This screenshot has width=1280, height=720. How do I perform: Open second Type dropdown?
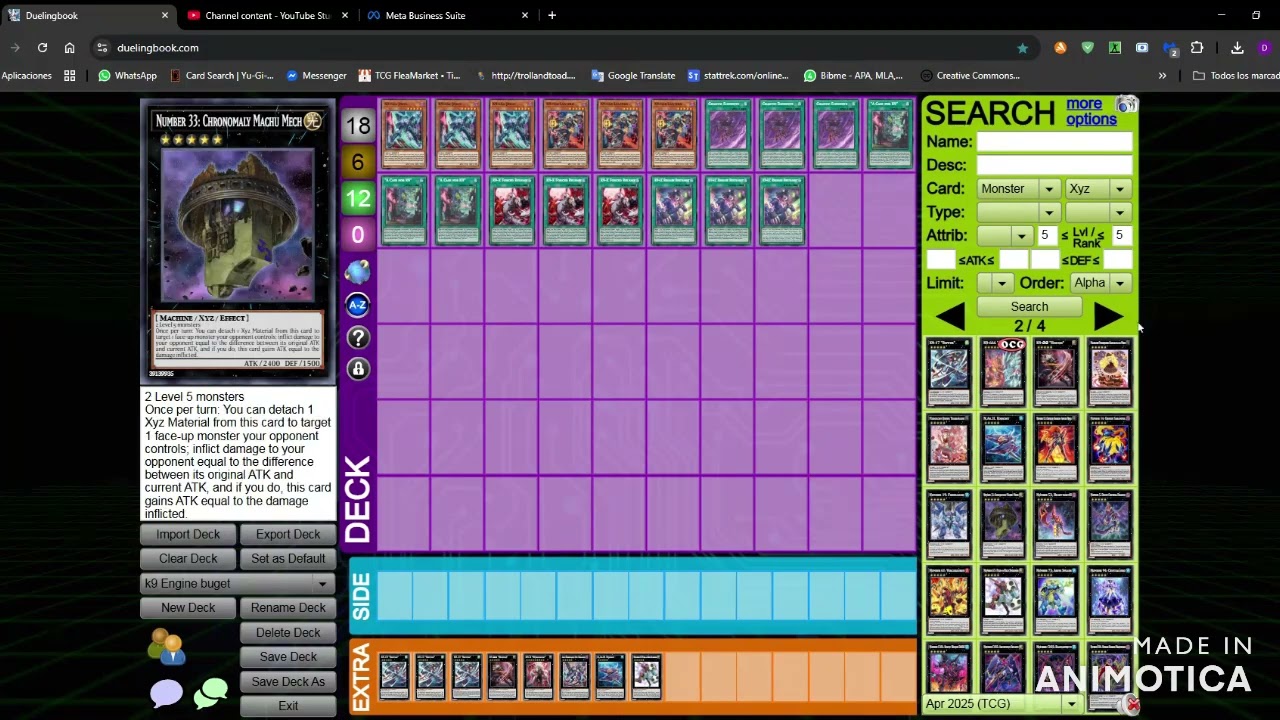(1097, 212)
